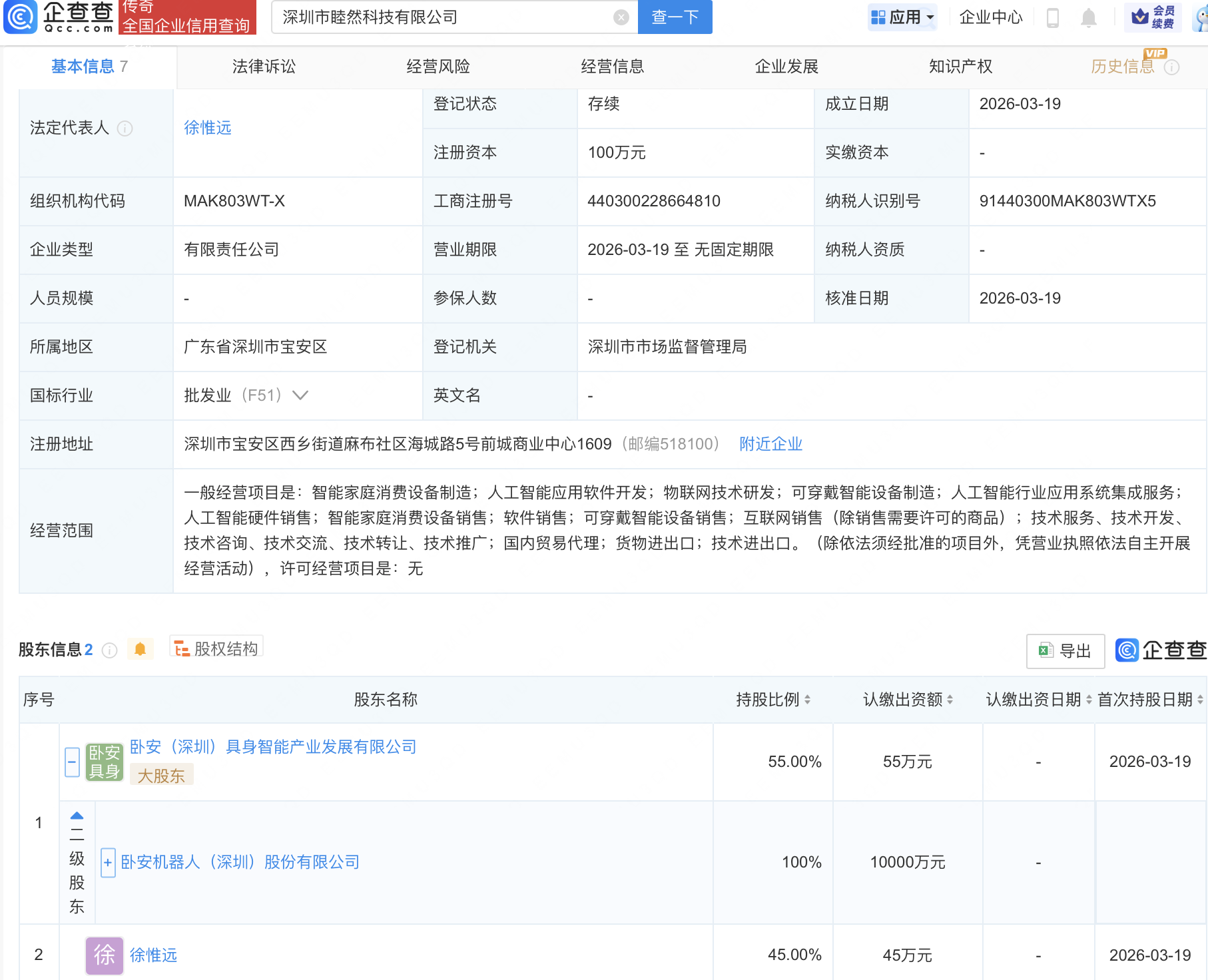The image size is (1208, 980).
Task: Clear the search box using the x icon
Action: coord(621,17)
